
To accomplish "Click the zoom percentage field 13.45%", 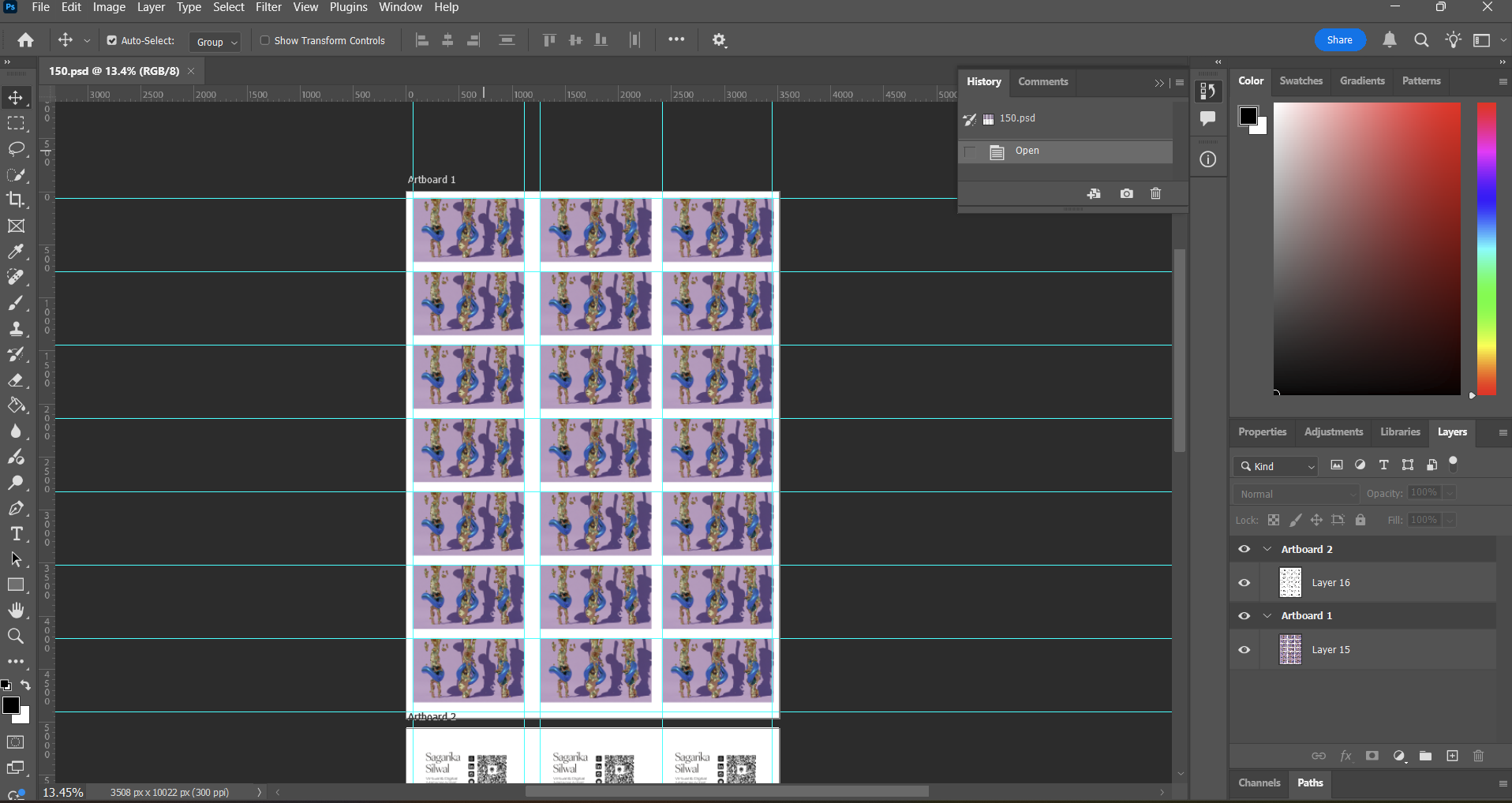I will [x=63, y=792].
